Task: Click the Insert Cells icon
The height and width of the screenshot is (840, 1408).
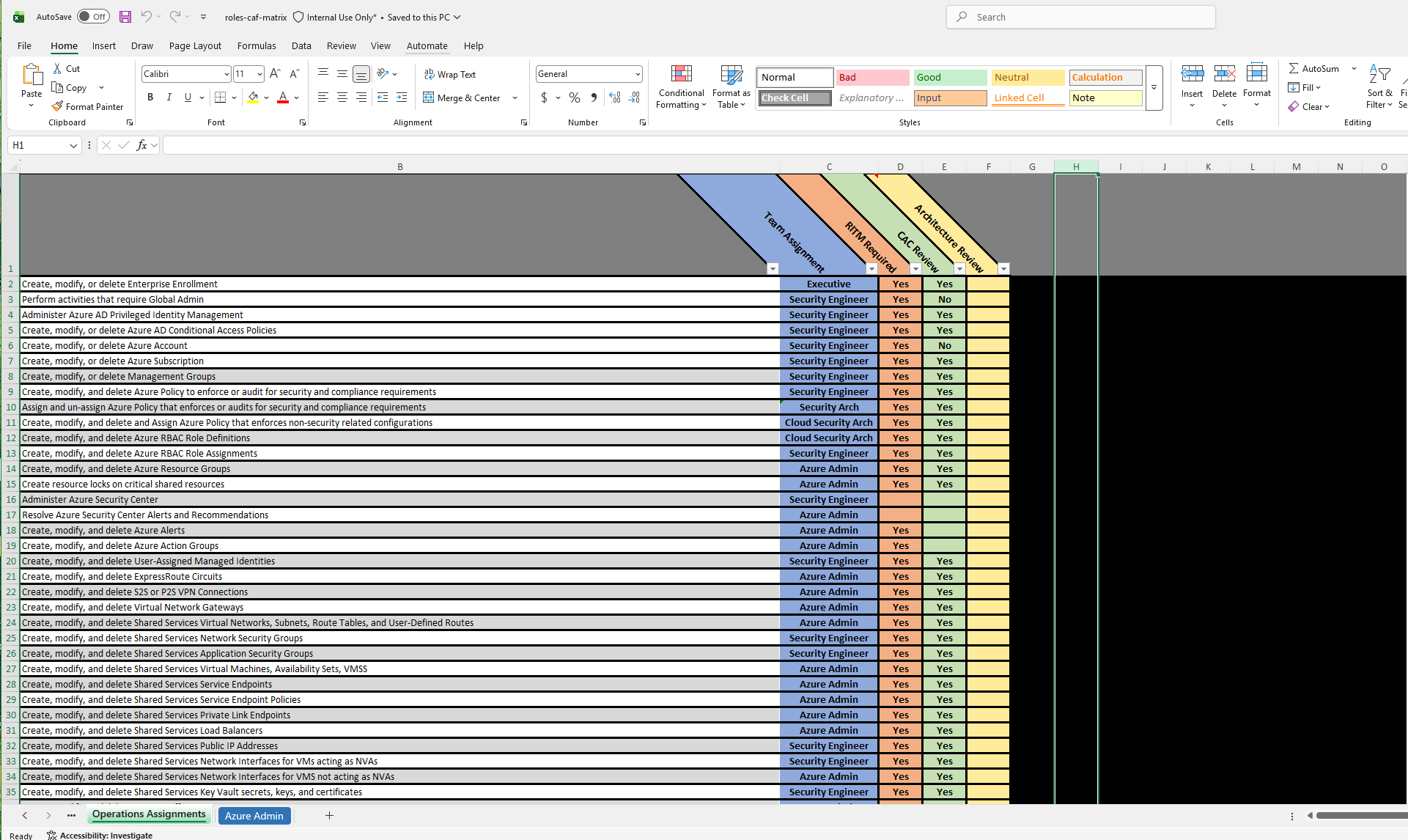Action: (1192, 75)
